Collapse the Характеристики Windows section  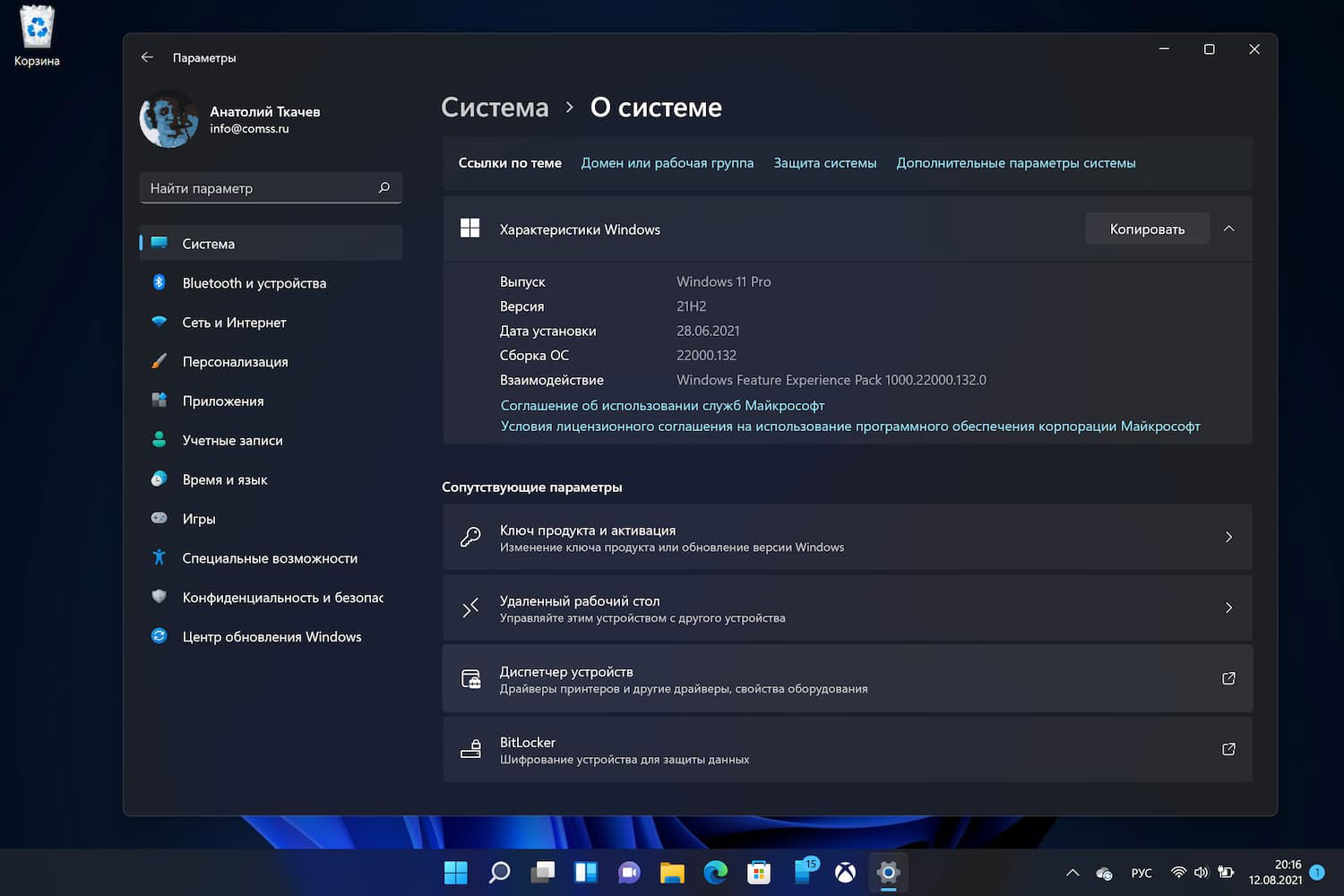pyautogui.click(x=1228, y=228)
